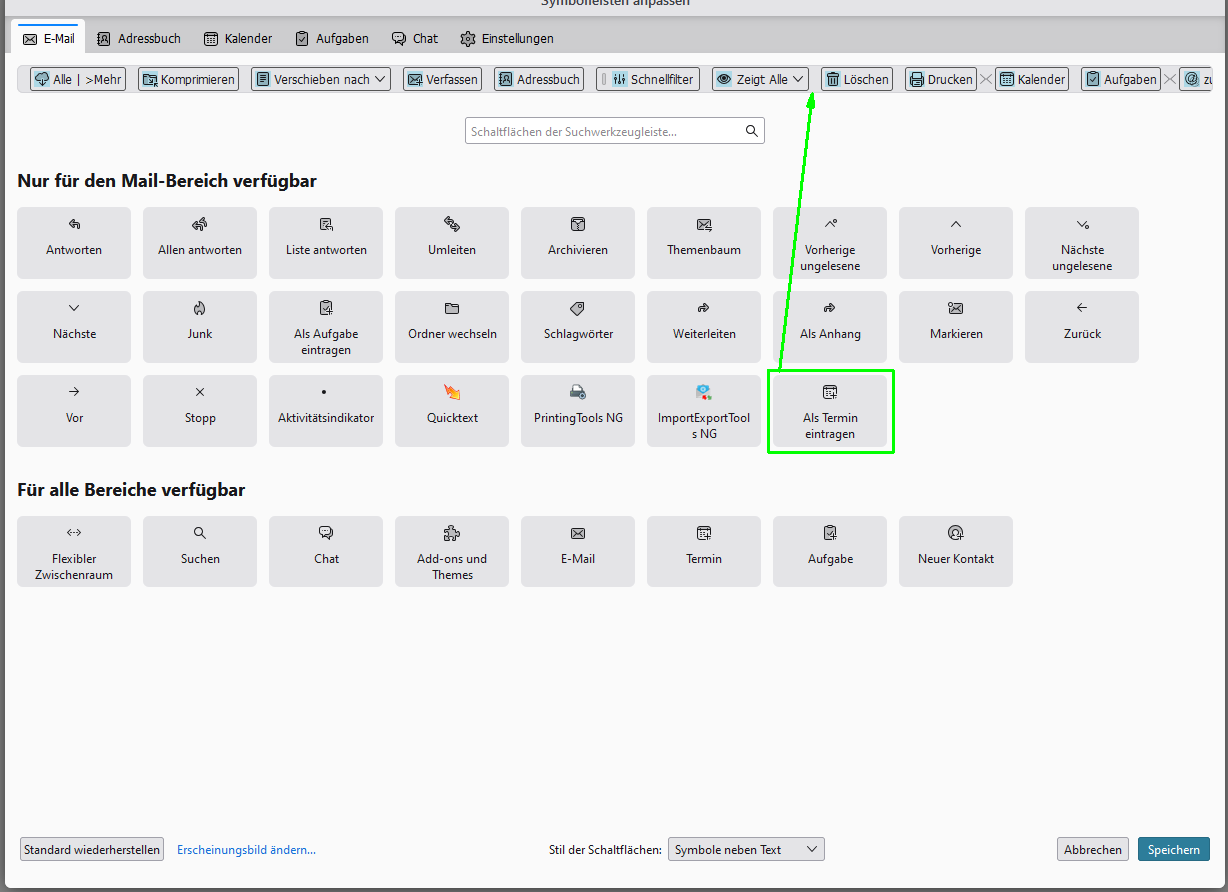Select the Vorherige ungelesene tile
Viewport: 1228px width, 892px height.
pos(830,243)
